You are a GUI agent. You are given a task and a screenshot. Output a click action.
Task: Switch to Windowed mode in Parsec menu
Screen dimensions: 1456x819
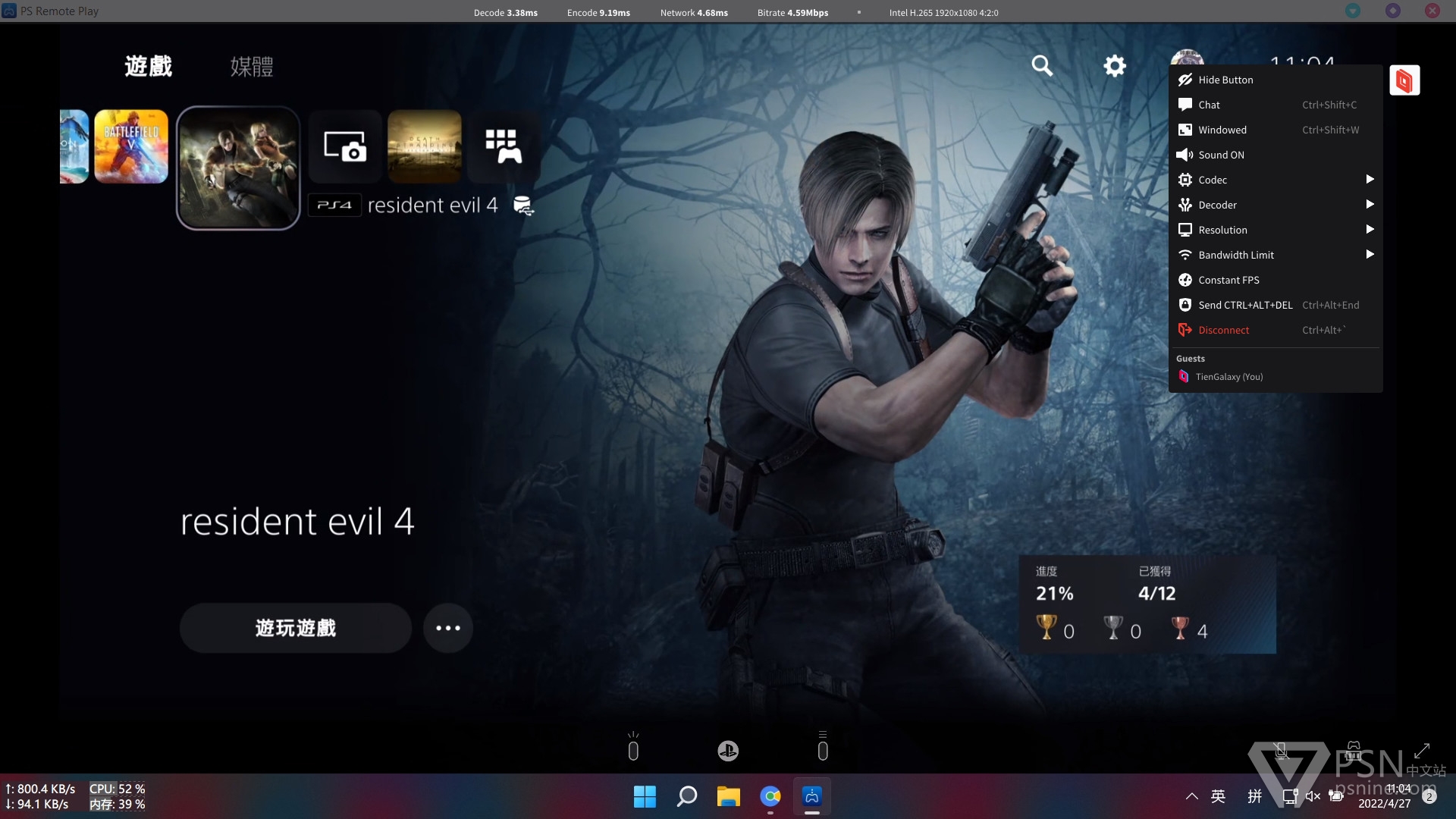(x=1276, y=130)
